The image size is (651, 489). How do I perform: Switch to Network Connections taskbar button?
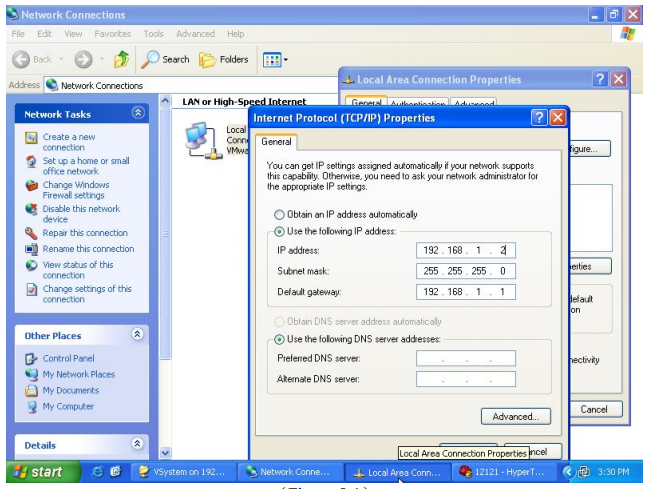pyautogui.click(x=289, y=472)
